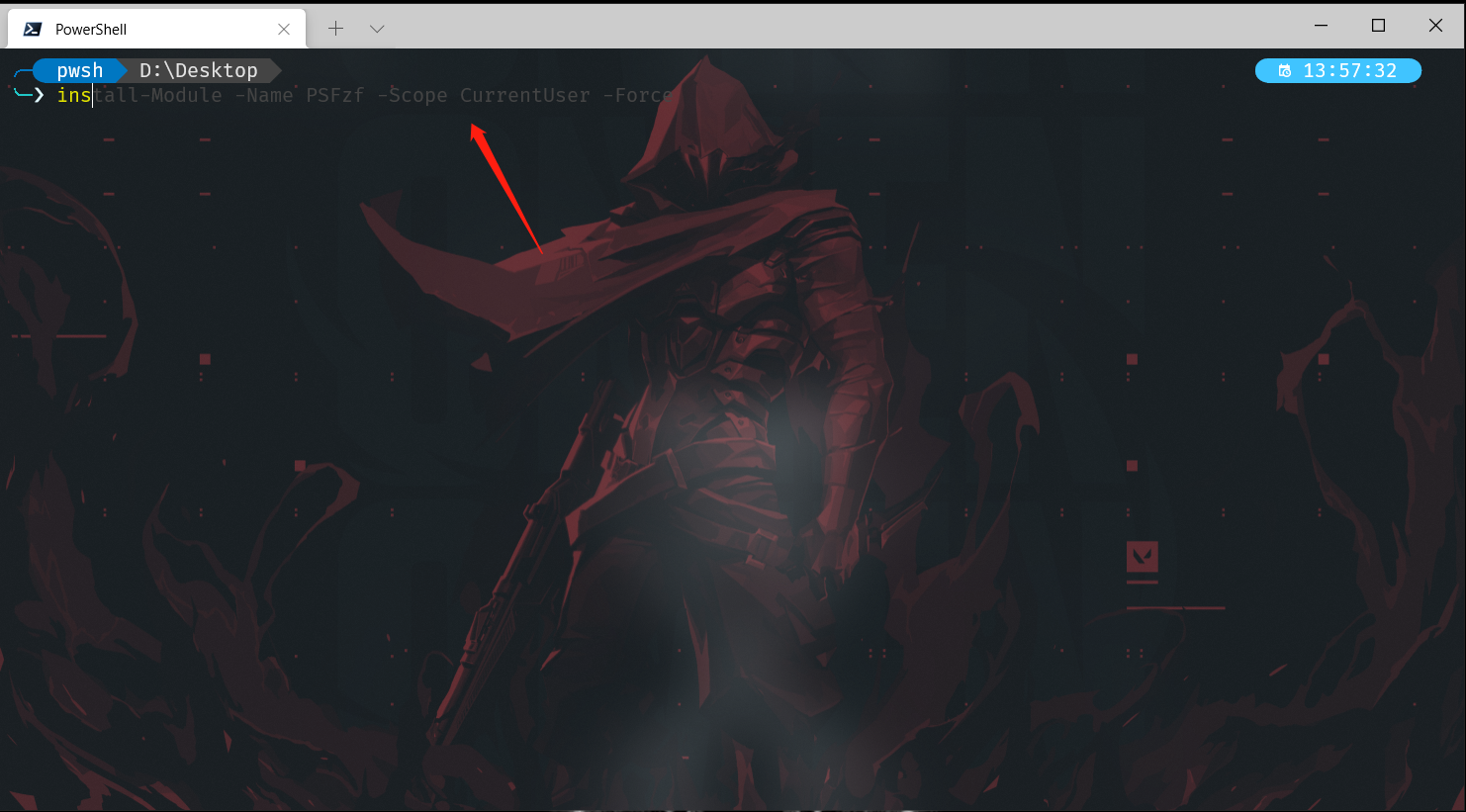Click the 13:57:32 clock widget
Viewport: 1466px width, 812px height.
[x=1337, y=70]
